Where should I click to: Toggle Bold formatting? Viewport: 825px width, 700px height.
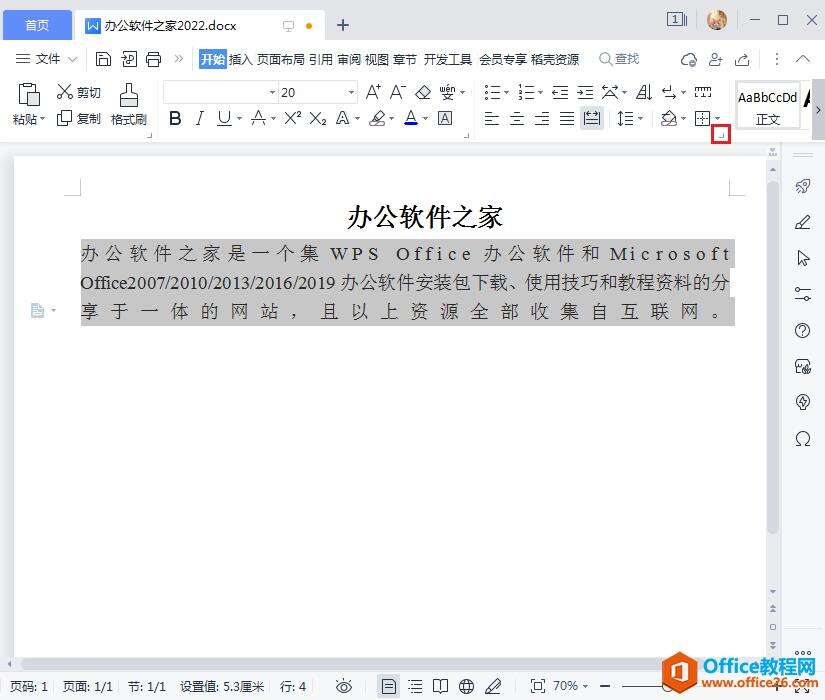[x=175, y=118]
